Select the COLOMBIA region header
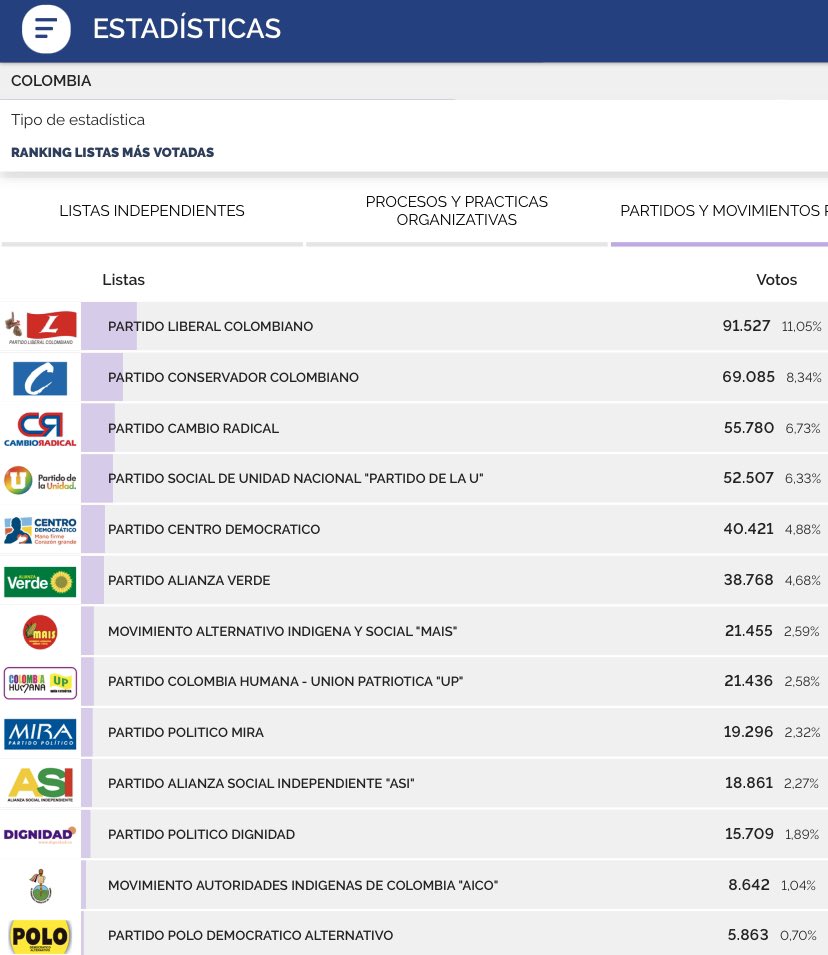828x955 pixels. click(x=51, y=81)
